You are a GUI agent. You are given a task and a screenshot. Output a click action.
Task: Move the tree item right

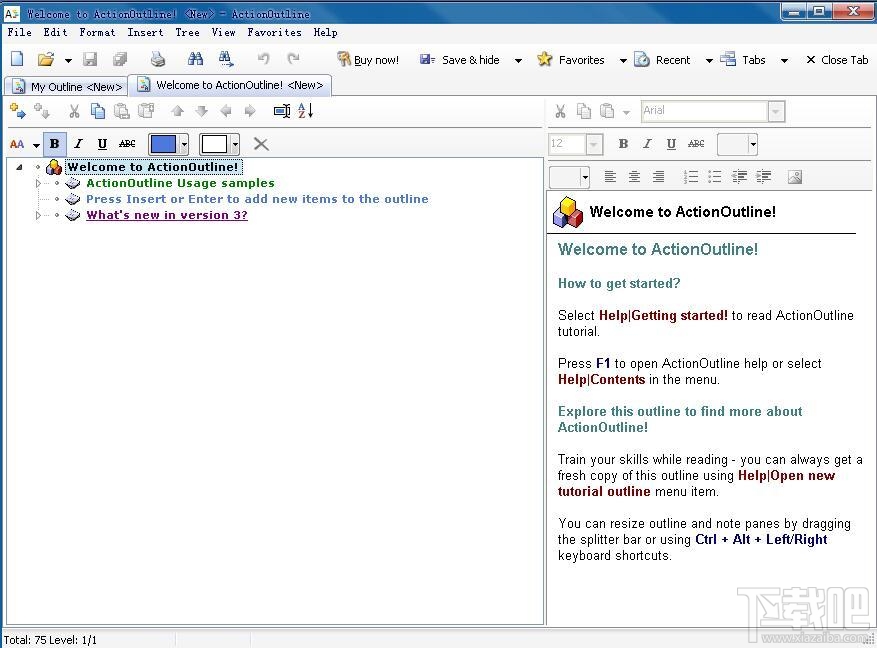250,111
